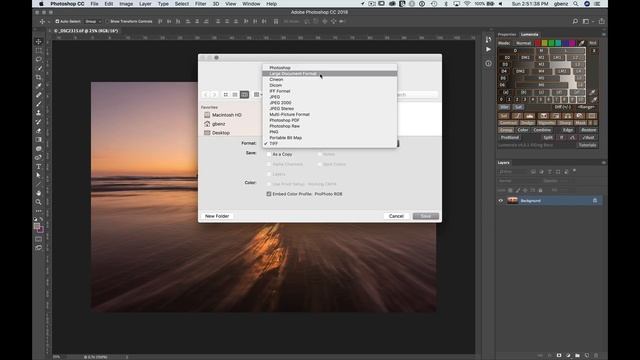Image resolution: width=640 pixels, height=360 pixels.
Task: Toggle Embed Color Profile ProPhoto RGB checkbox
Action: click(x=269, y=194)
